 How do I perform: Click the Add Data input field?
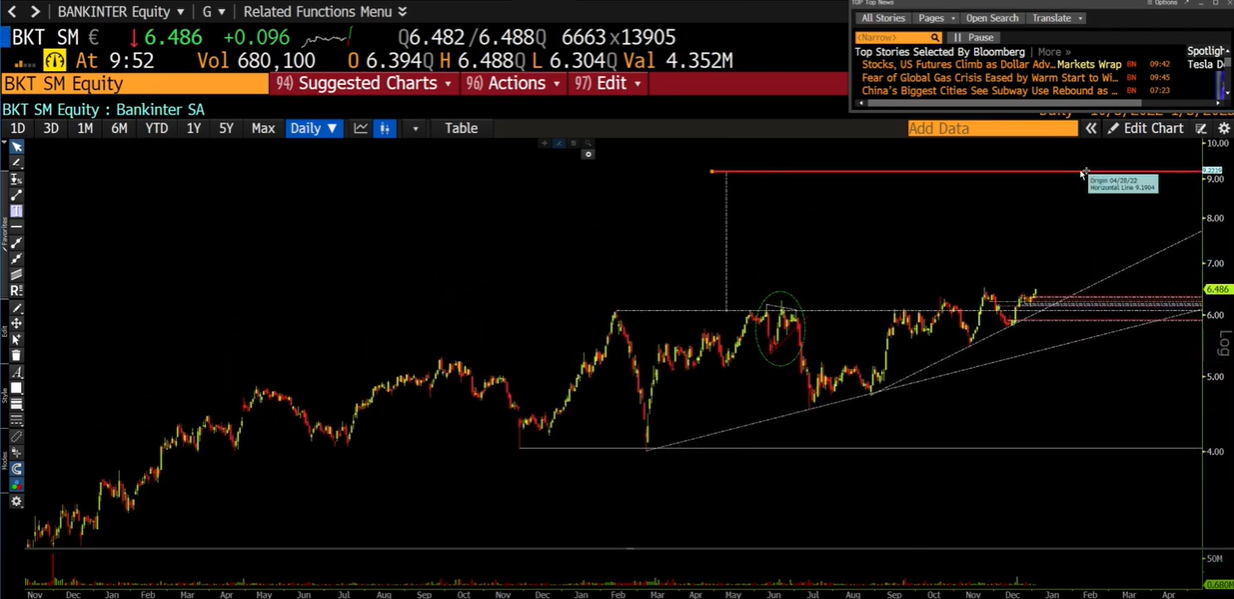992,128
